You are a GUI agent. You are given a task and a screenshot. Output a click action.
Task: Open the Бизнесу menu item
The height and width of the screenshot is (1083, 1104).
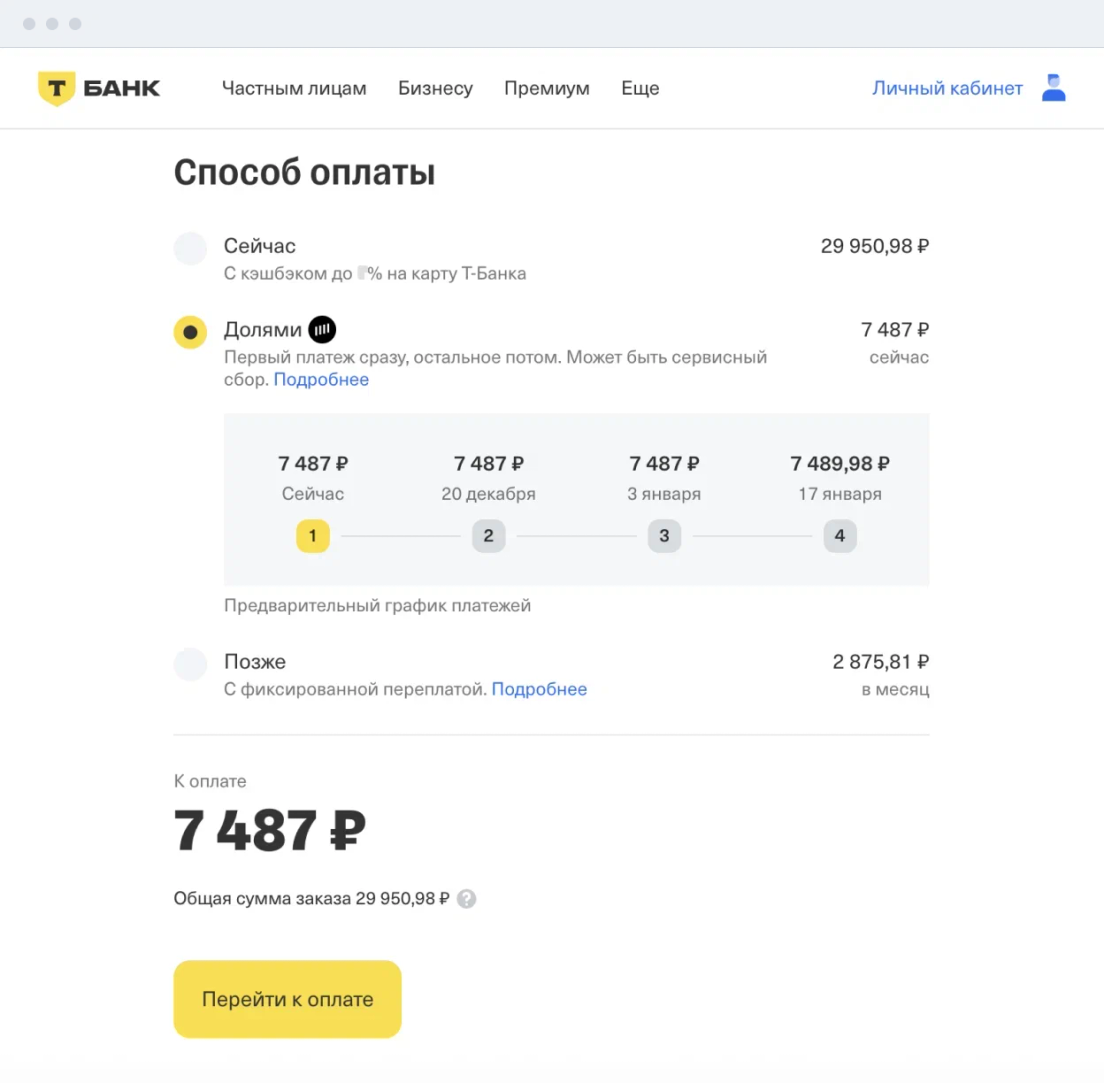coord(435,88)
